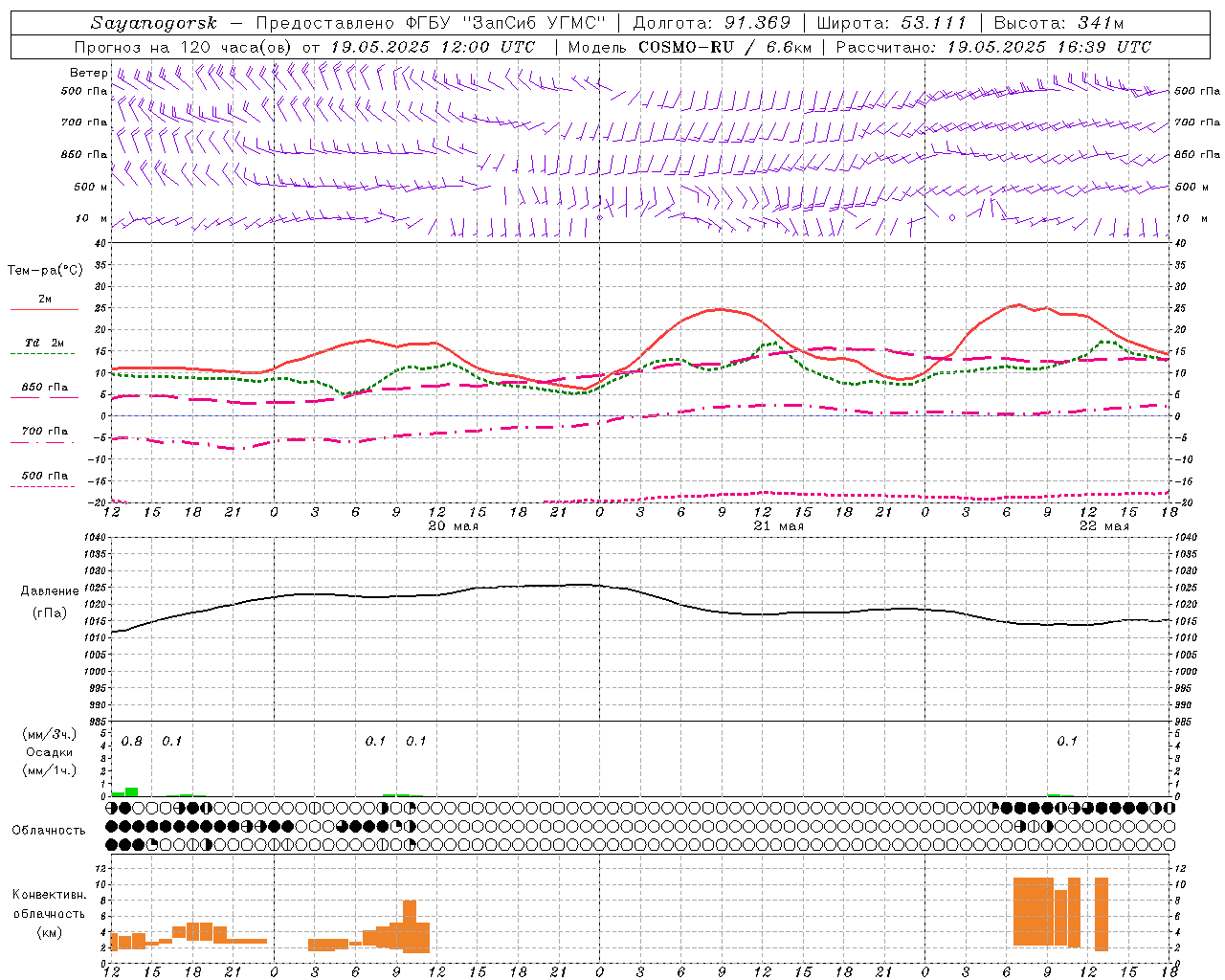The width and height of the screenshot is (1225, 980).
Task: Click the 'Конвективн.' convective cloud label
Action: tap(50, 895)
